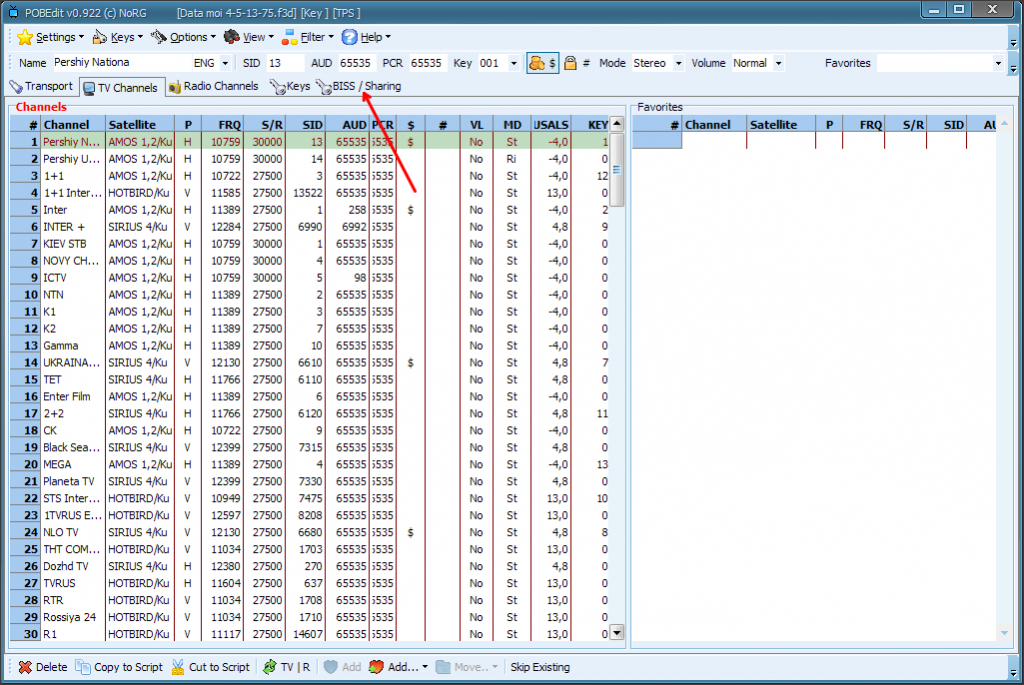1024x685 pixels.
Task: Toggle the lock (#) channel button
Action: (577, 63)
